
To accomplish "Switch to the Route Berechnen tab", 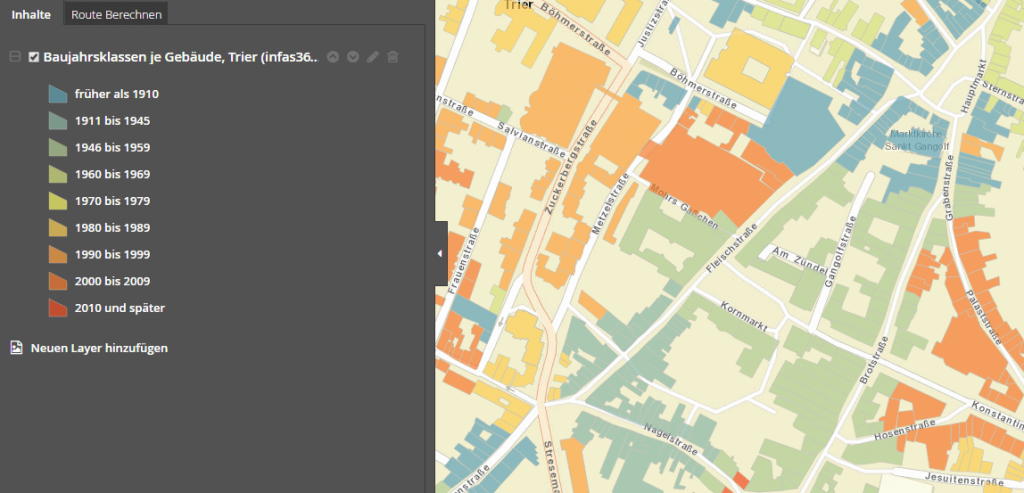I will click(x=116, y=15).
